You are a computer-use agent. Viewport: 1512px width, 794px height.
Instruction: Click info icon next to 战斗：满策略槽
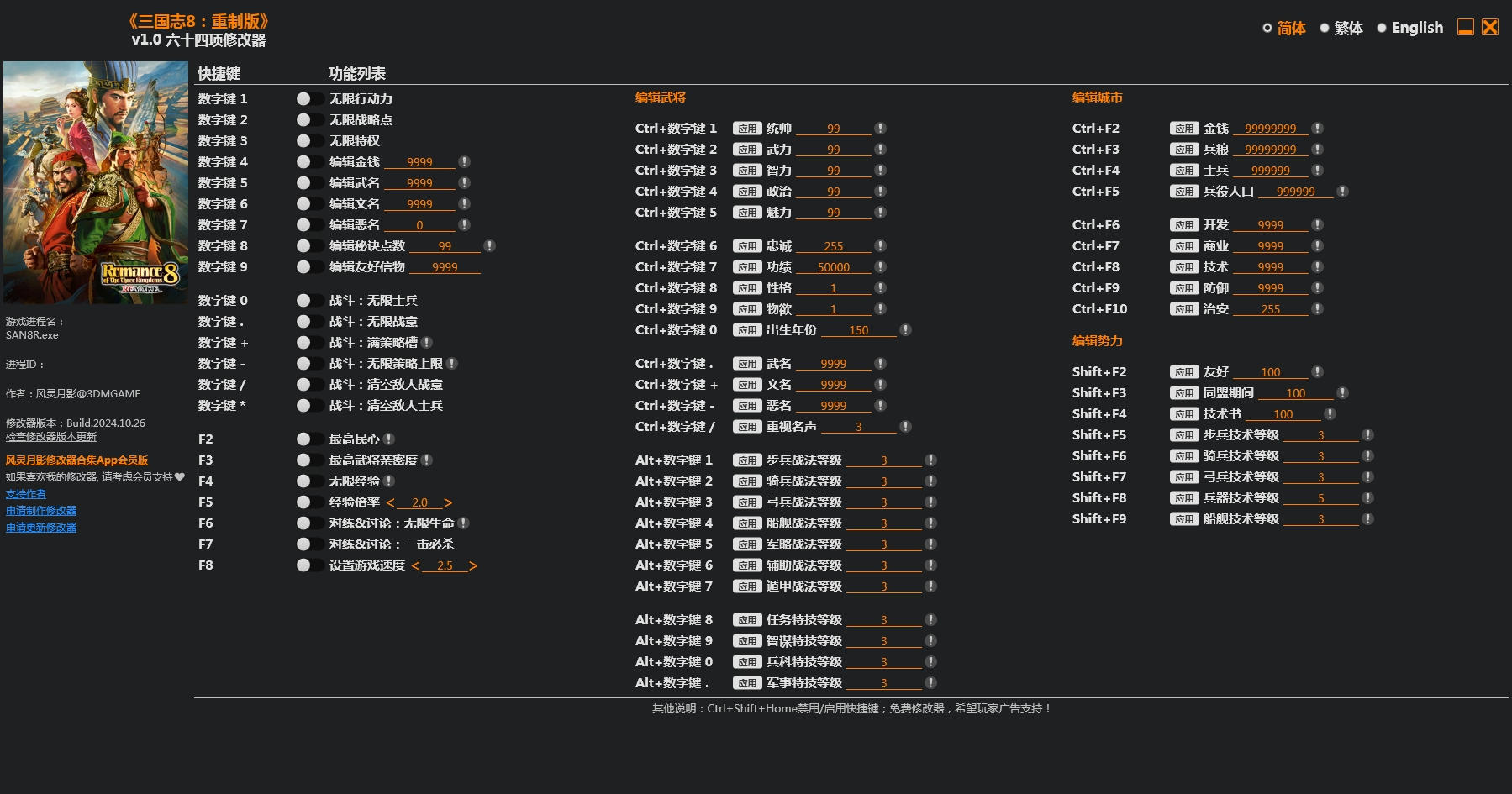(x=427, y=342)
